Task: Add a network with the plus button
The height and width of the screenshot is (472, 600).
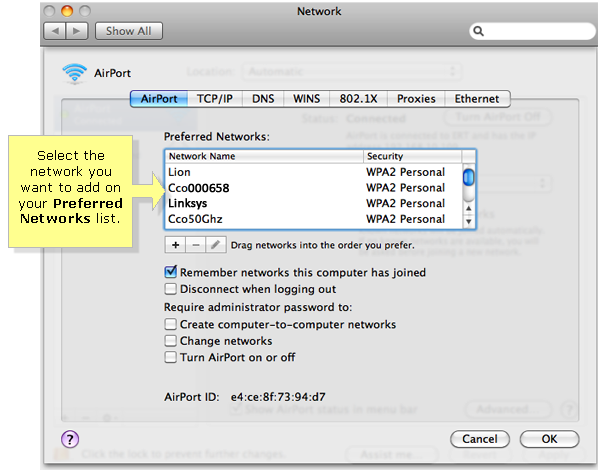Action: click(x=175, y=245)
